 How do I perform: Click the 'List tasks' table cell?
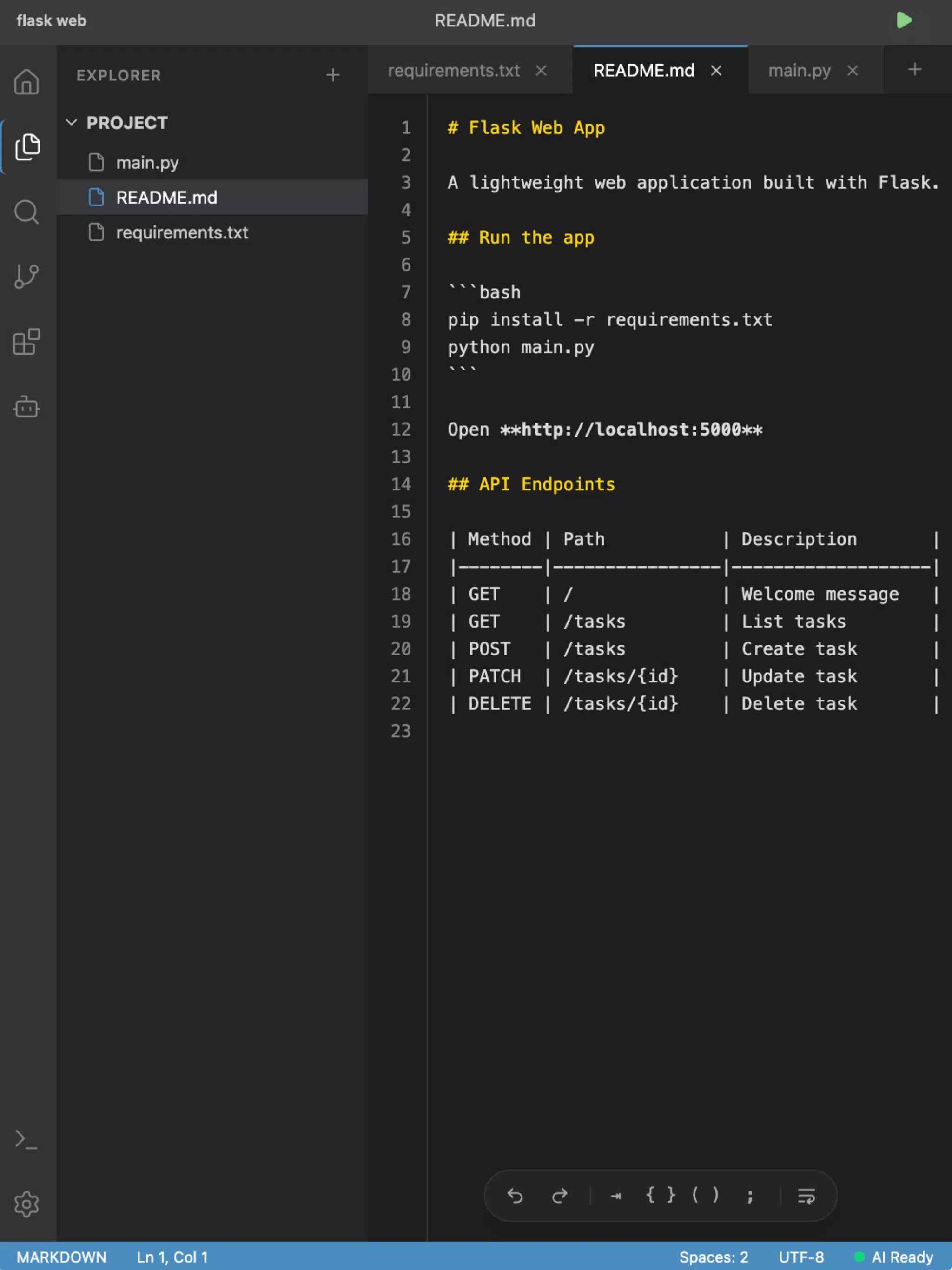793,621
